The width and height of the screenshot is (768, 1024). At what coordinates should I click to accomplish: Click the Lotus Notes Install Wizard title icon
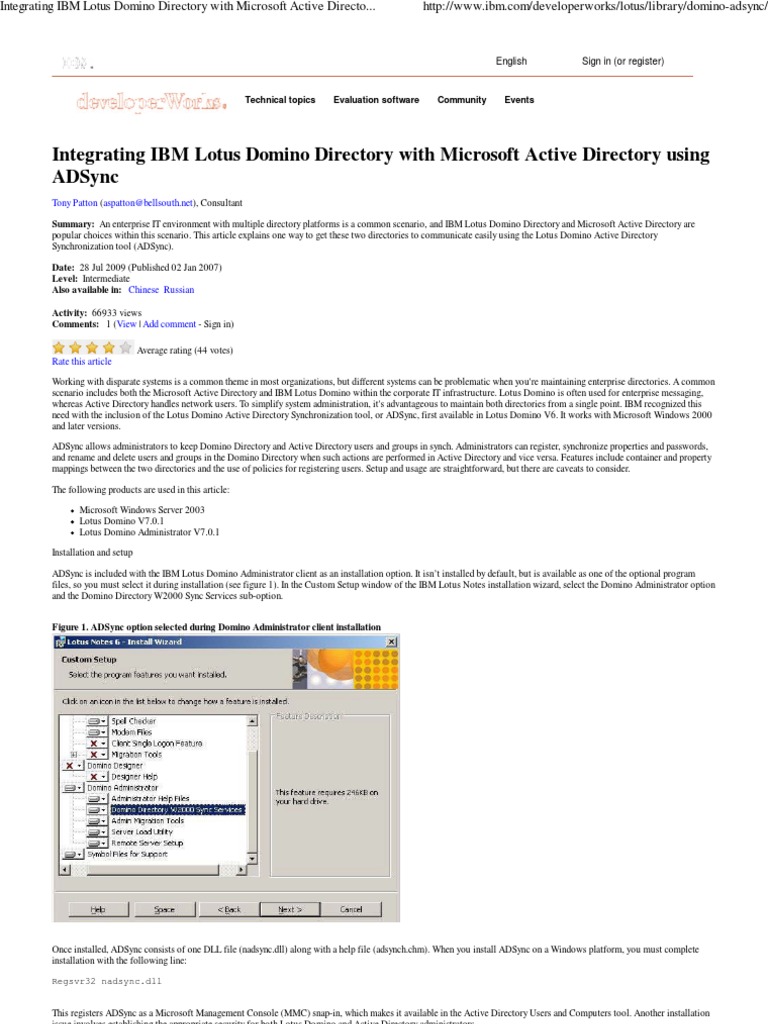[61, 642]
